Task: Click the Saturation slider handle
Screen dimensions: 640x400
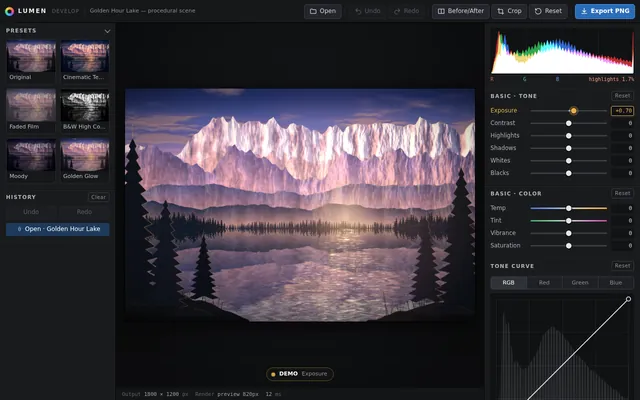Action: coord(569,246)
